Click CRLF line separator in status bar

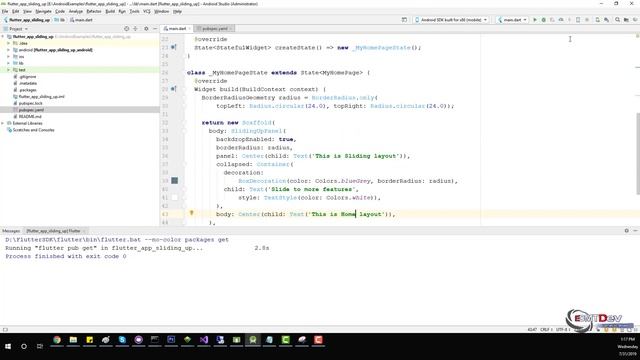coord(546,329)
